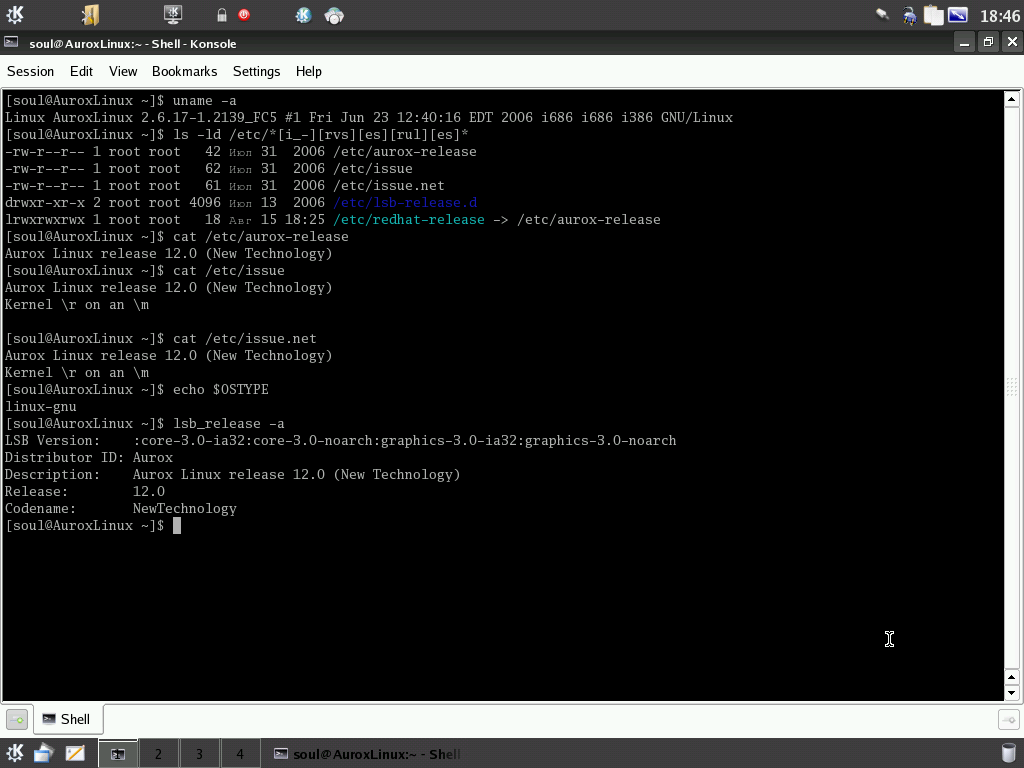Open the Konsole window menu icon in title bar
The image size is (1024, 768).
tap(11, 43)
